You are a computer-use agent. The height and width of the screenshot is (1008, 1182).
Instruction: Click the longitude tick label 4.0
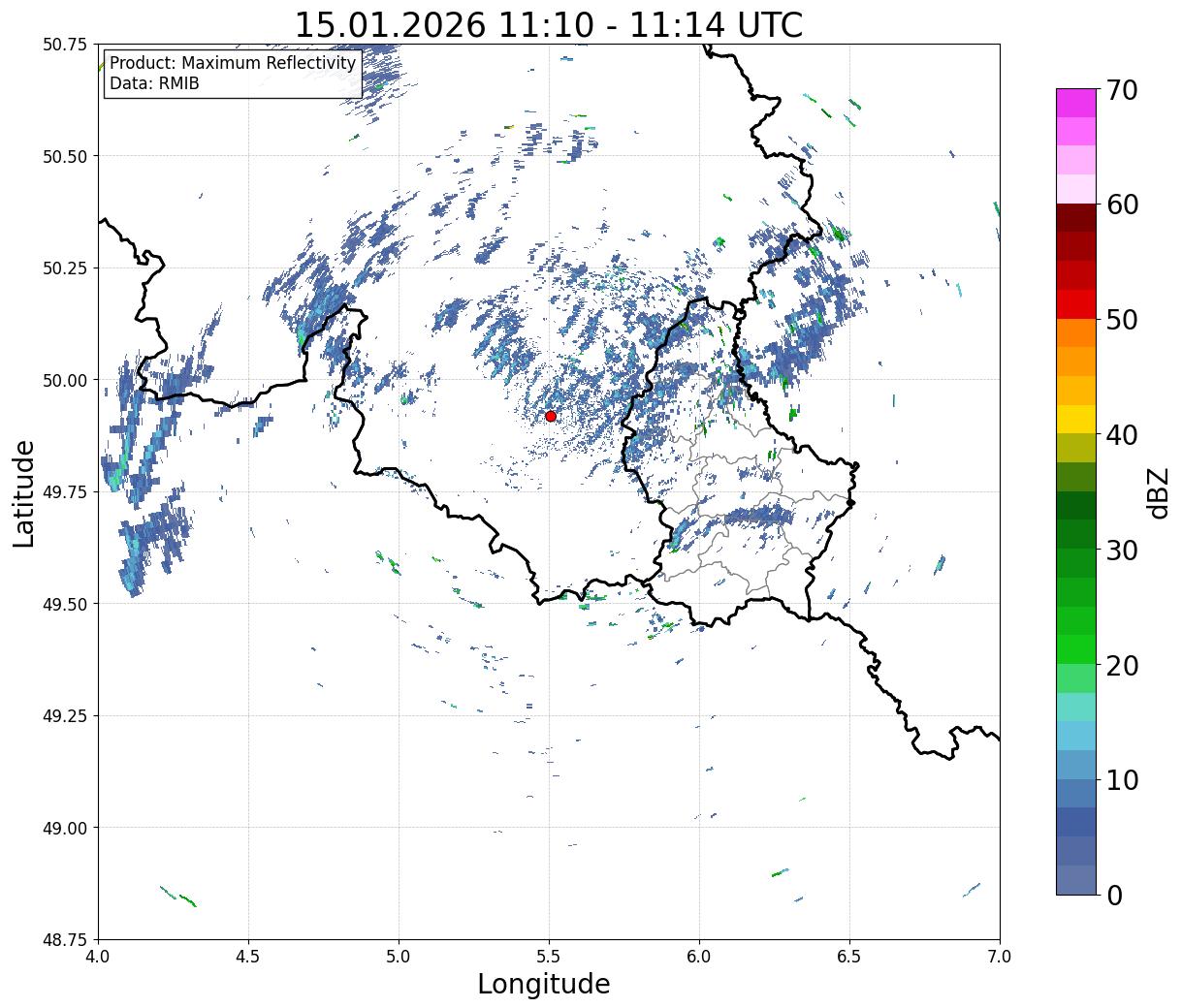click(98, 957)
